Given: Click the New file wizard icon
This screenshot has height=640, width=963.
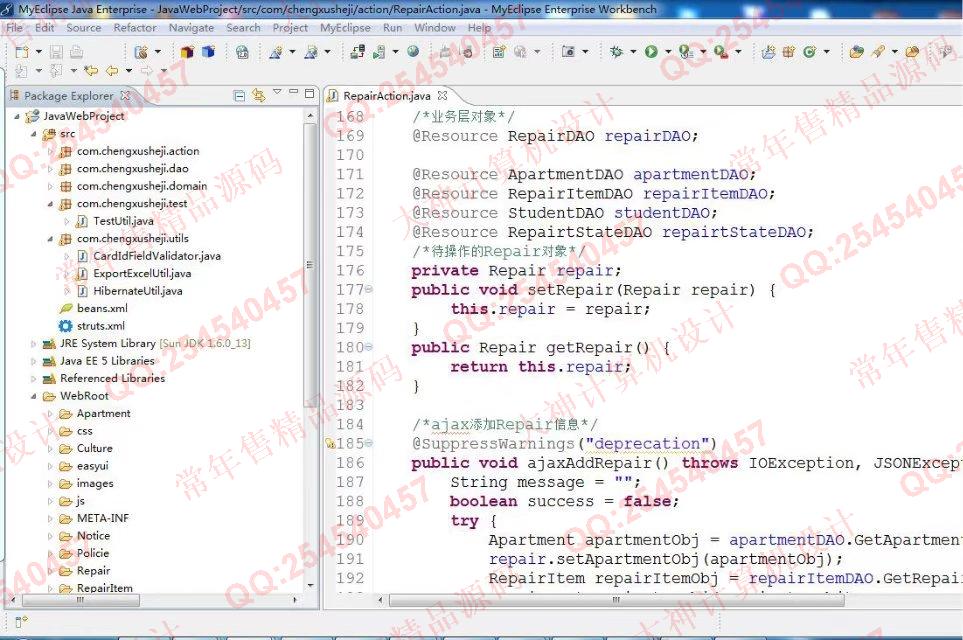Looking at the screenshot, I should pyautogui.click(x=22, y=52).
